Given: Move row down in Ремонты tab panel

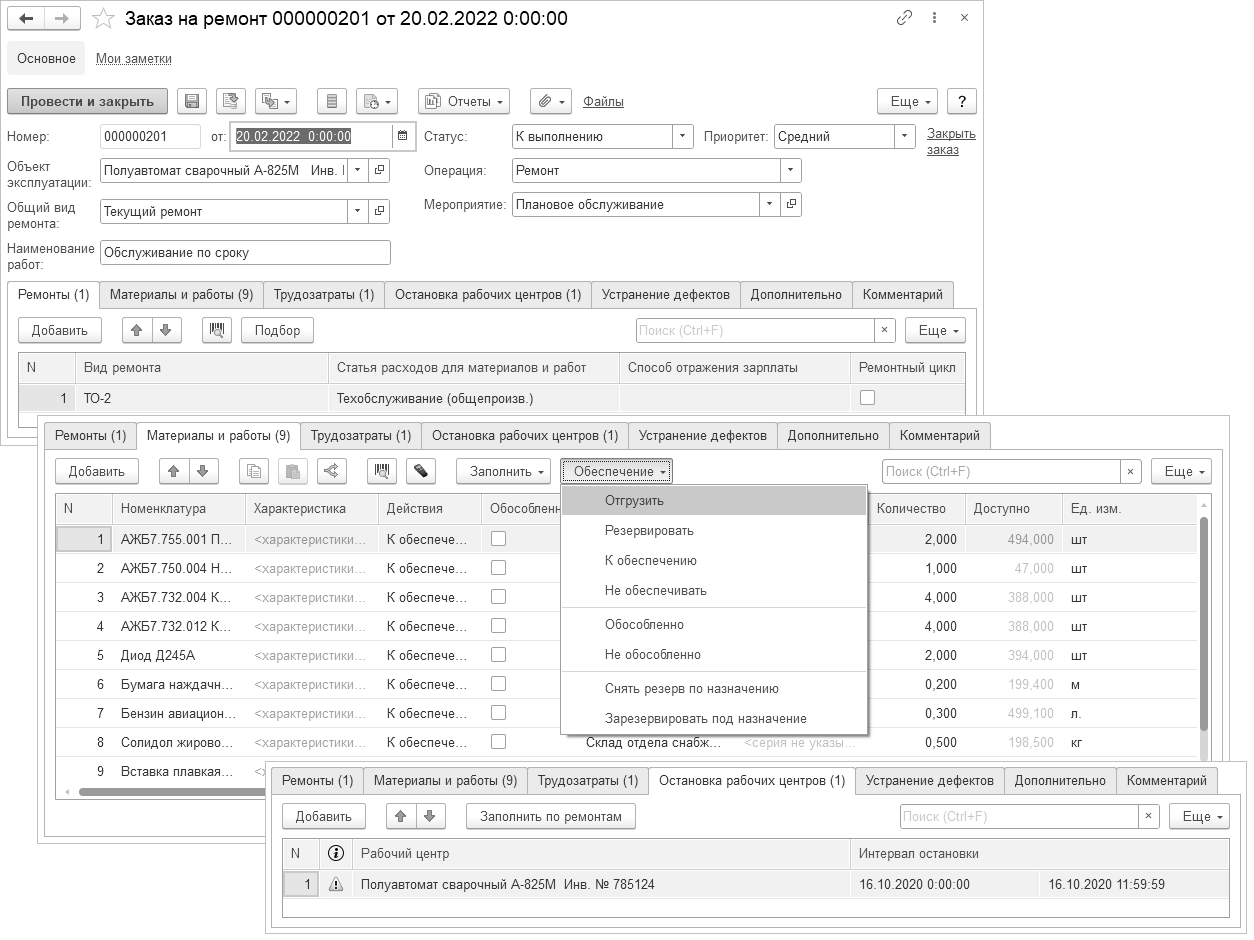Looking at the screenshot, I should pyautogui.click(x=166, y=330).
